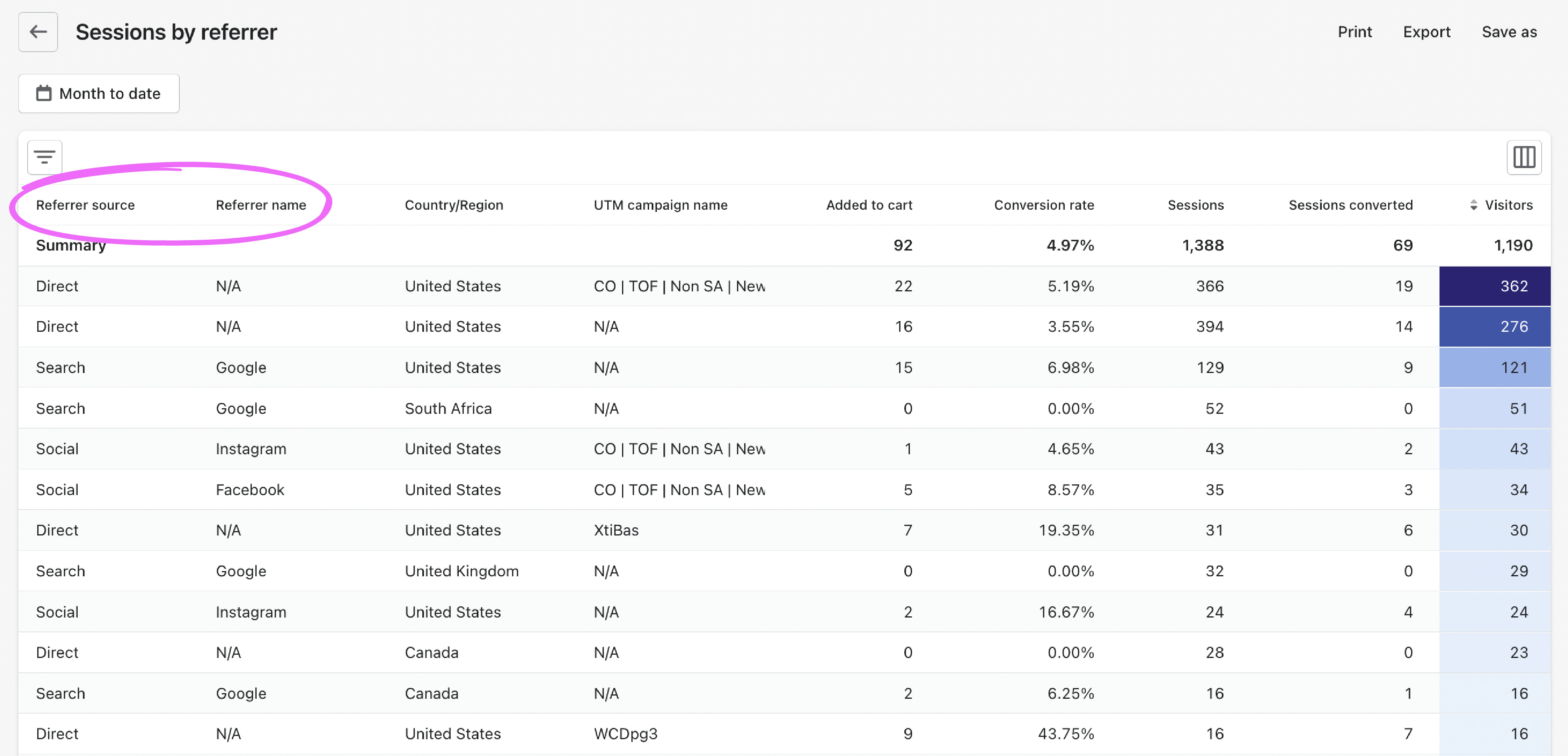
Task: Open the filter icon button
Action: point(44,157)
